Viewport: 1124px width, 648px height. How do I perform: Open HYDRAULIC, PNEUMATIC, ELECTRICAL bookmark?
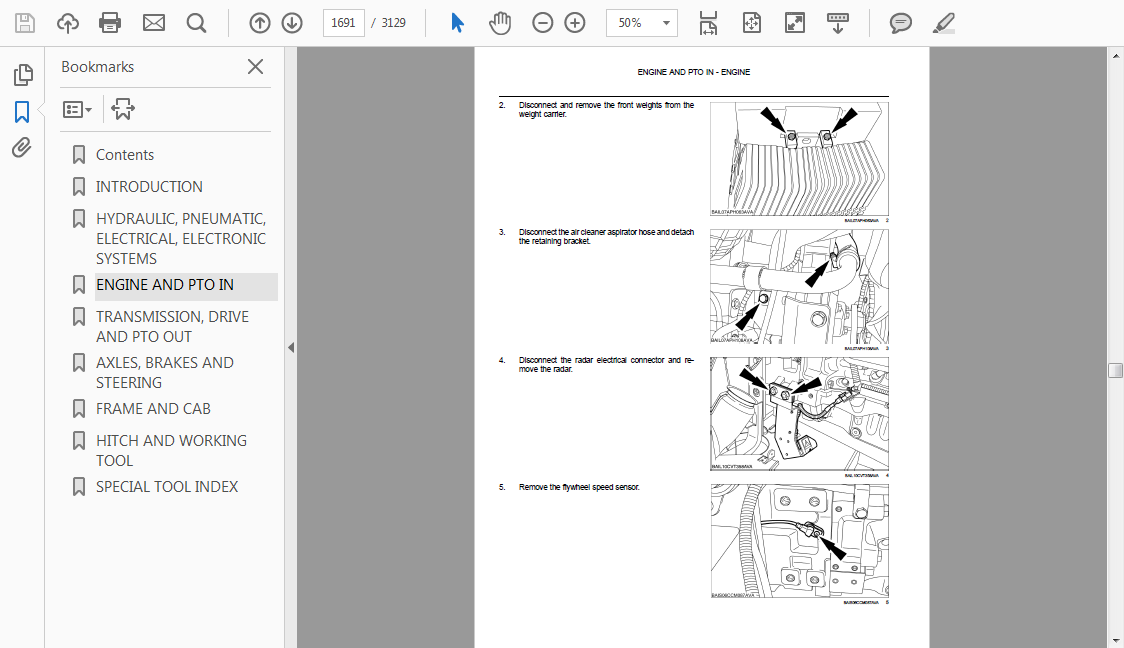[181, 239]
